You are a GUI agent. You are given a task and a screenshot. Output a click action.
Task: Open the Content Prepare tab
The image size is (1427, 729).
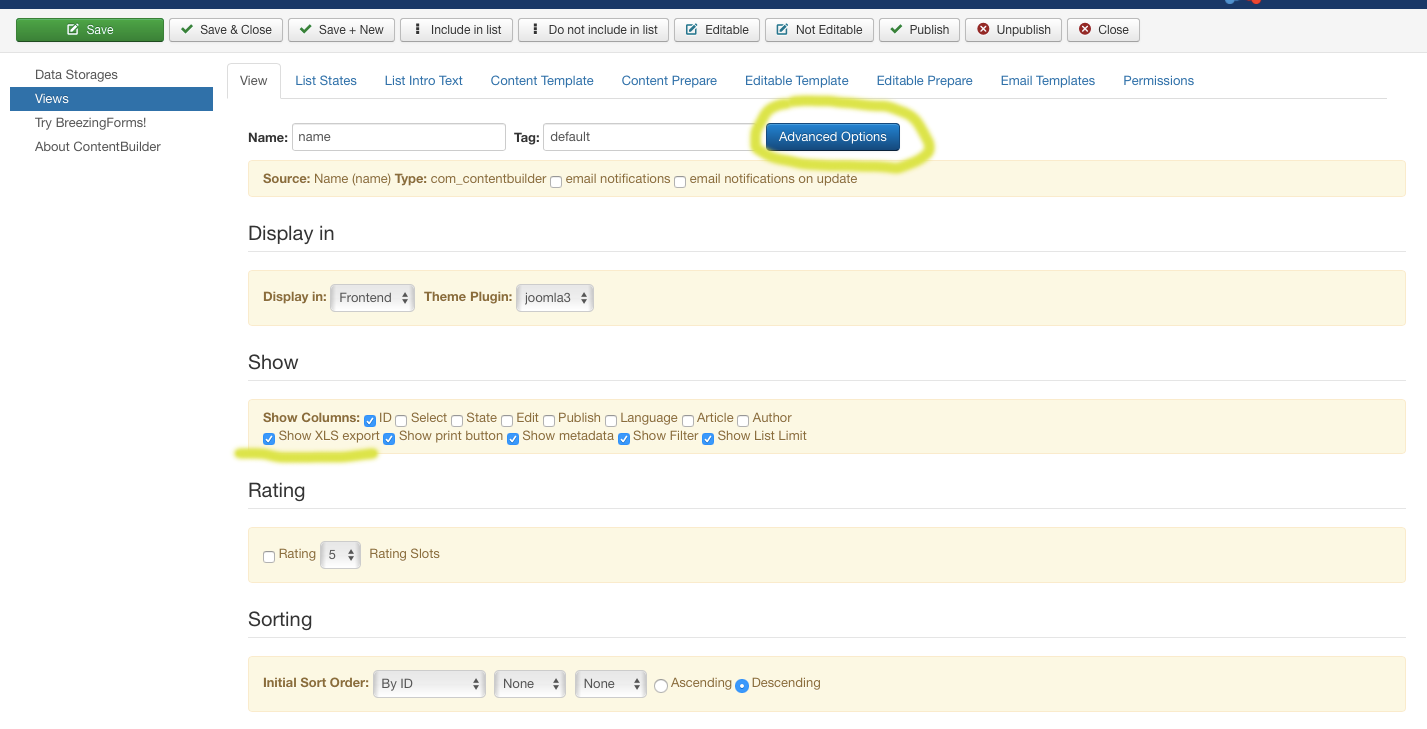[x=669, y=81]
